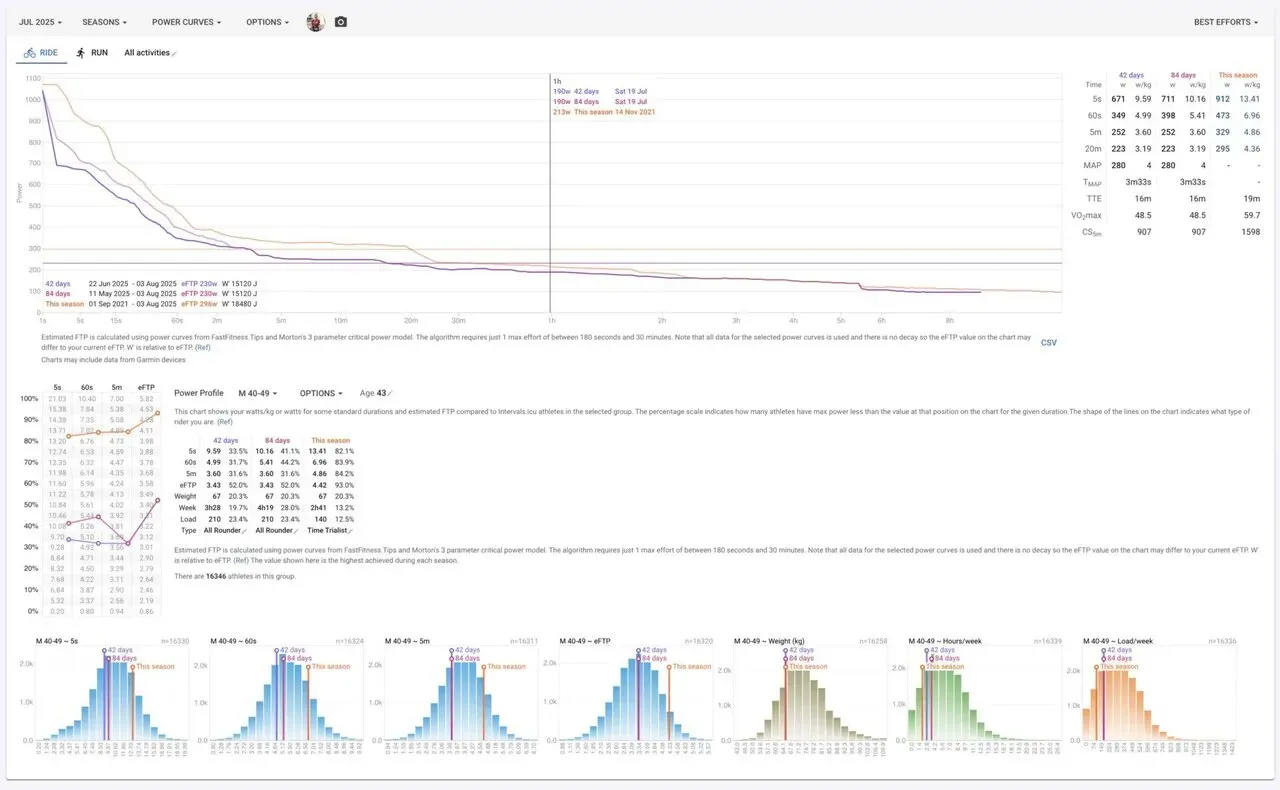Click pencil icon beside All activities
This screenshot has width=1280, height=790.
[175, 53]
